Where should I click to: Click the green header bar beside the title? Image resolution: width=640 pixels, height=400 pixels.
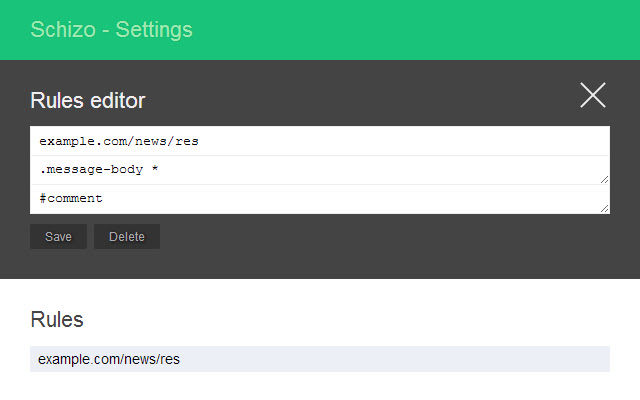click(x=420, y=30)
